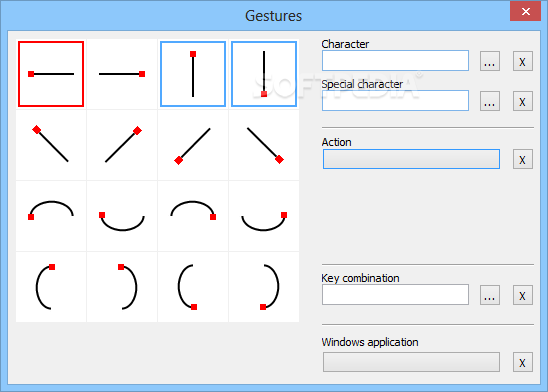Image resolution: width=548 pixels, height=392 pixels.
Task: Select the horizontal line gesture starting from right
Action: 122,74
